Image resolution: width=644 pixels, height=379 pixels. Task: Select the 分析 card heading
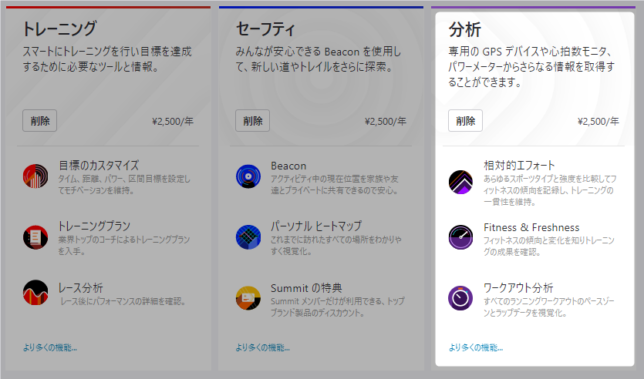pyautogui.click(x=465, y=30)
